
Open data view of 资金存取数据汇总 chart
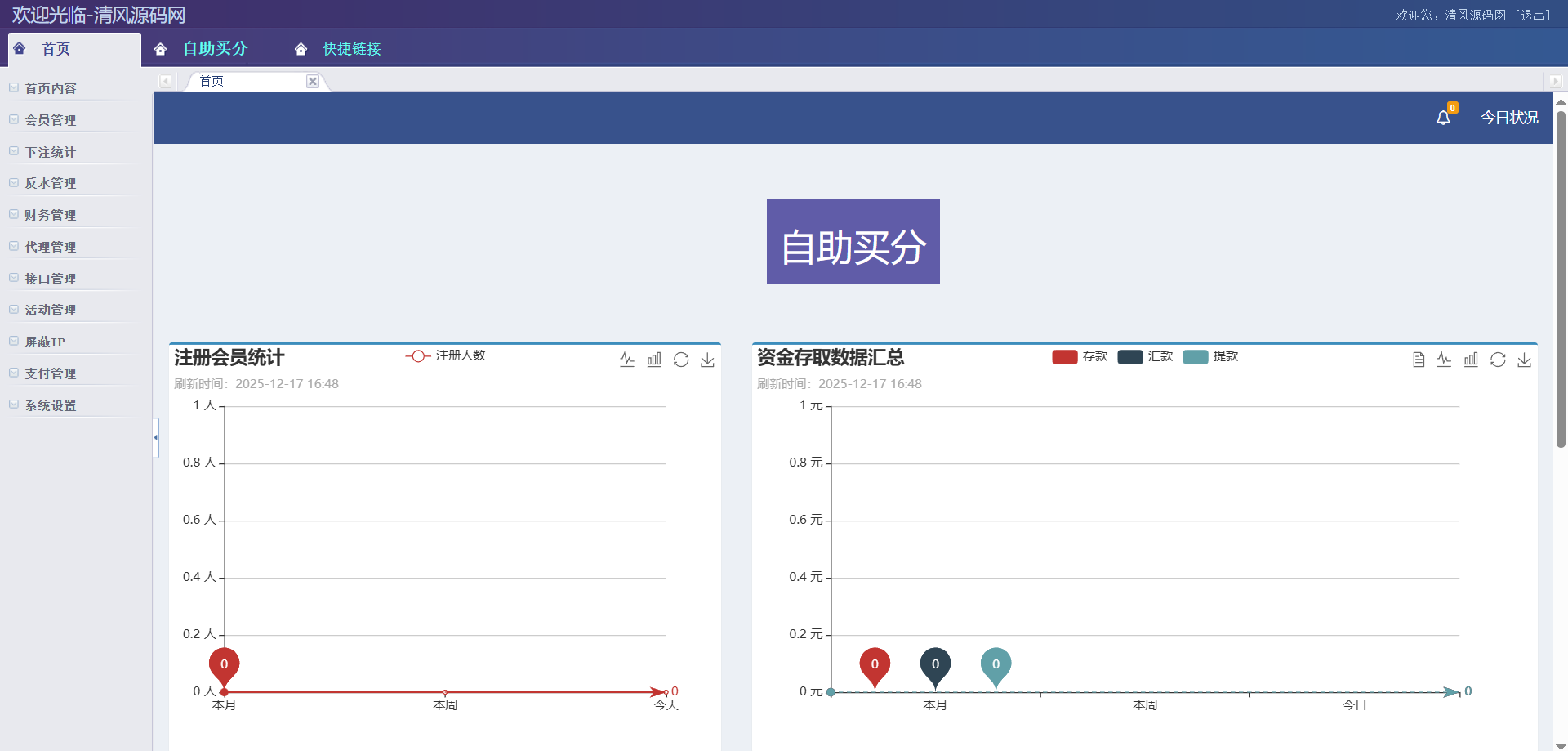click(x=1419, y=360)
